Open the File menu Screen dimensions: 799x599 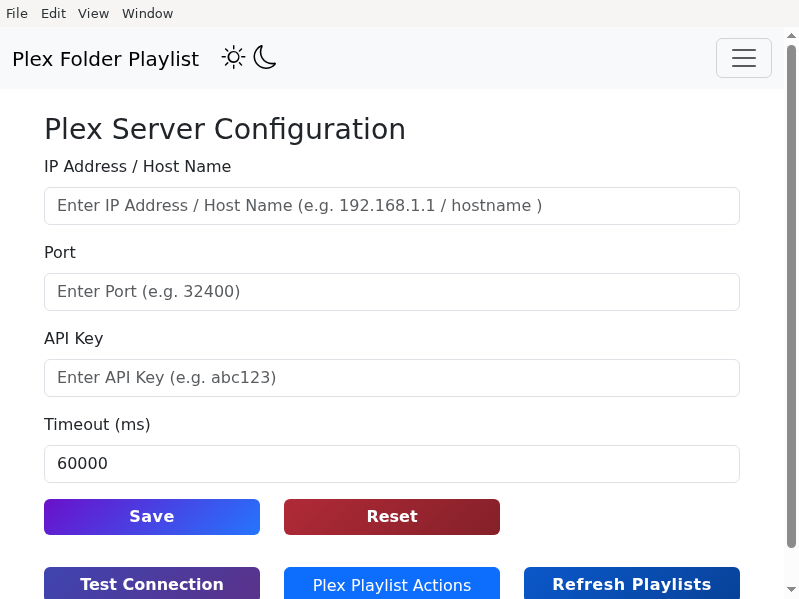pyautogui.click(x=17, y=13)
